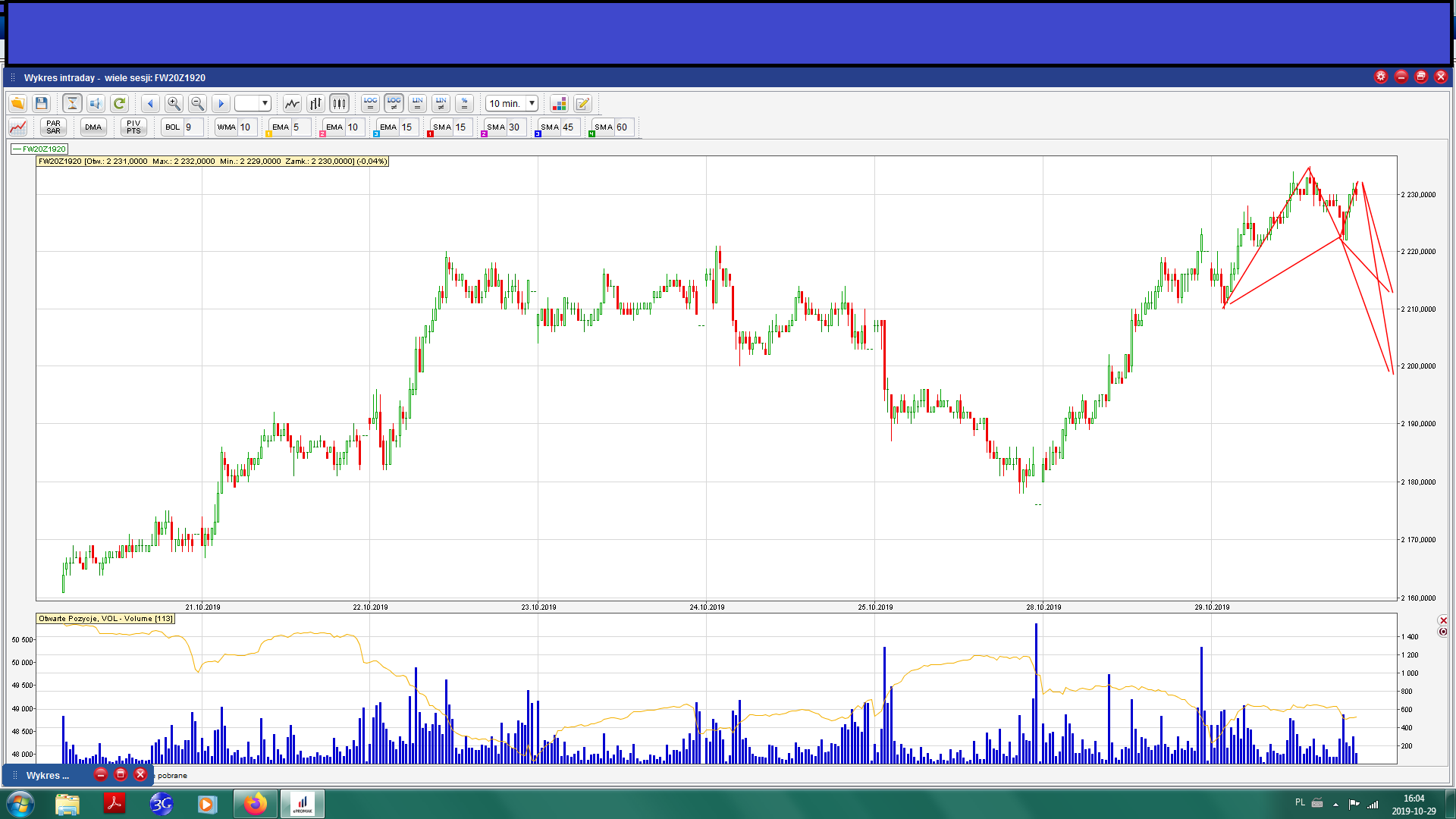Open the minimized Wykres window tab
This screenshot has height=819, width=1456.
click(x=47, y=775)
